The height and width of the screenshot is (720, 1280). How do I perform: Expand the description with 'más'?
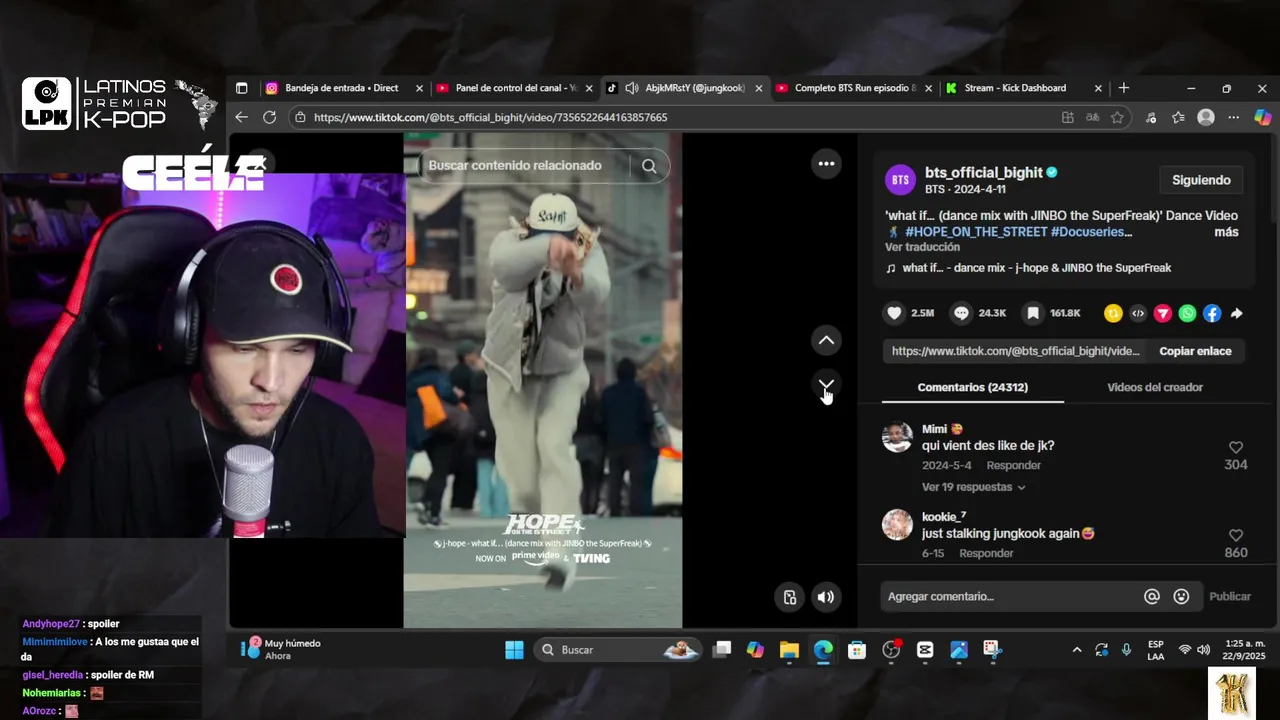(x=1226, y=232)
